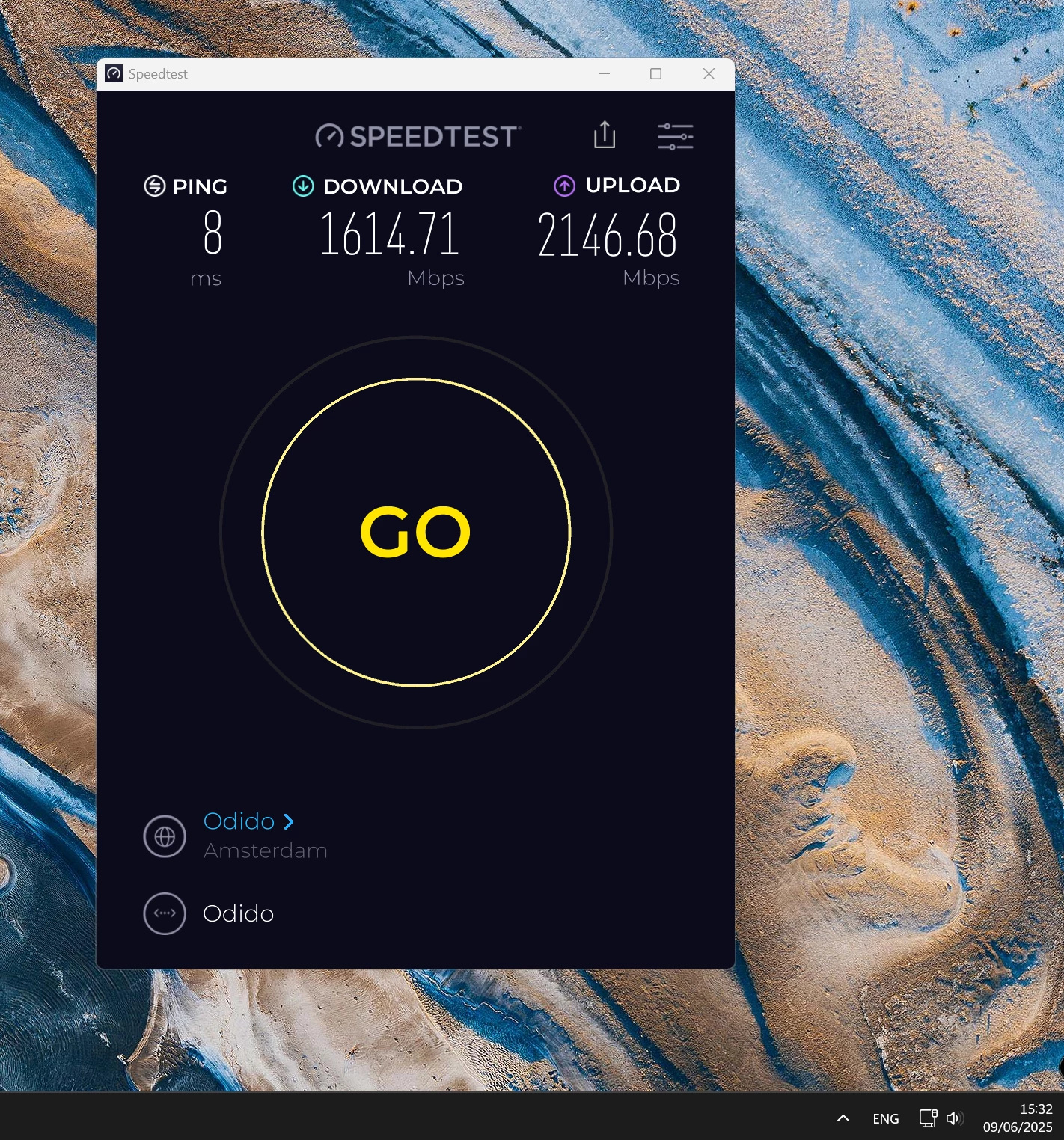This screenshot has width=1064, height=1140.
Task: Click the upload arrow icon
Action: pos(565,186)
